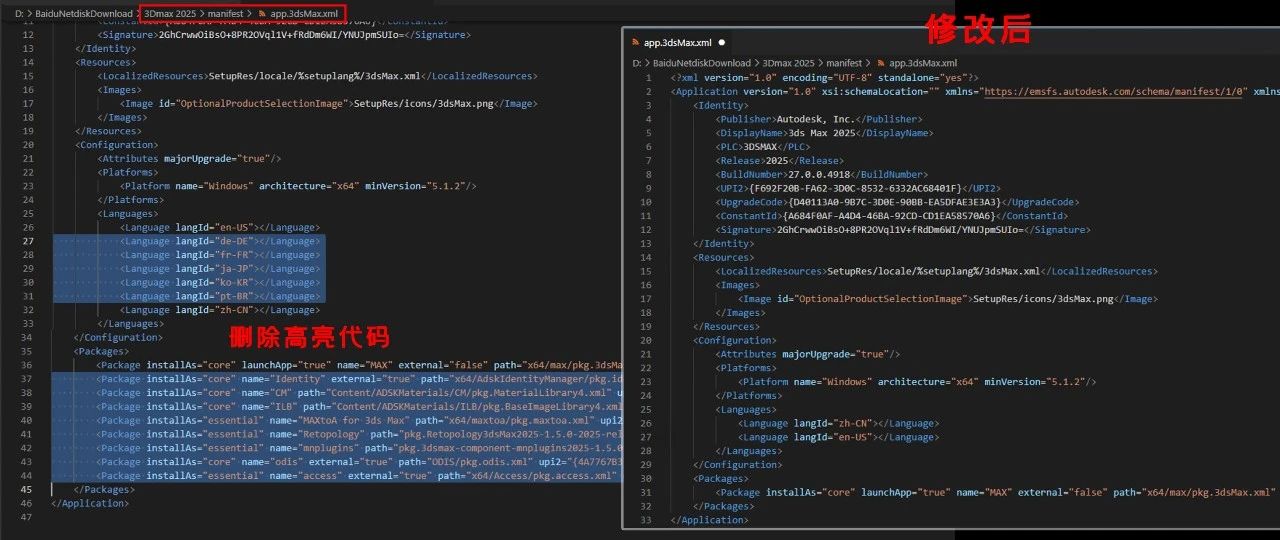
Task: Open the 3Dmax 2025 breadcrumb in the right editor
Action: tap(789, 63)
